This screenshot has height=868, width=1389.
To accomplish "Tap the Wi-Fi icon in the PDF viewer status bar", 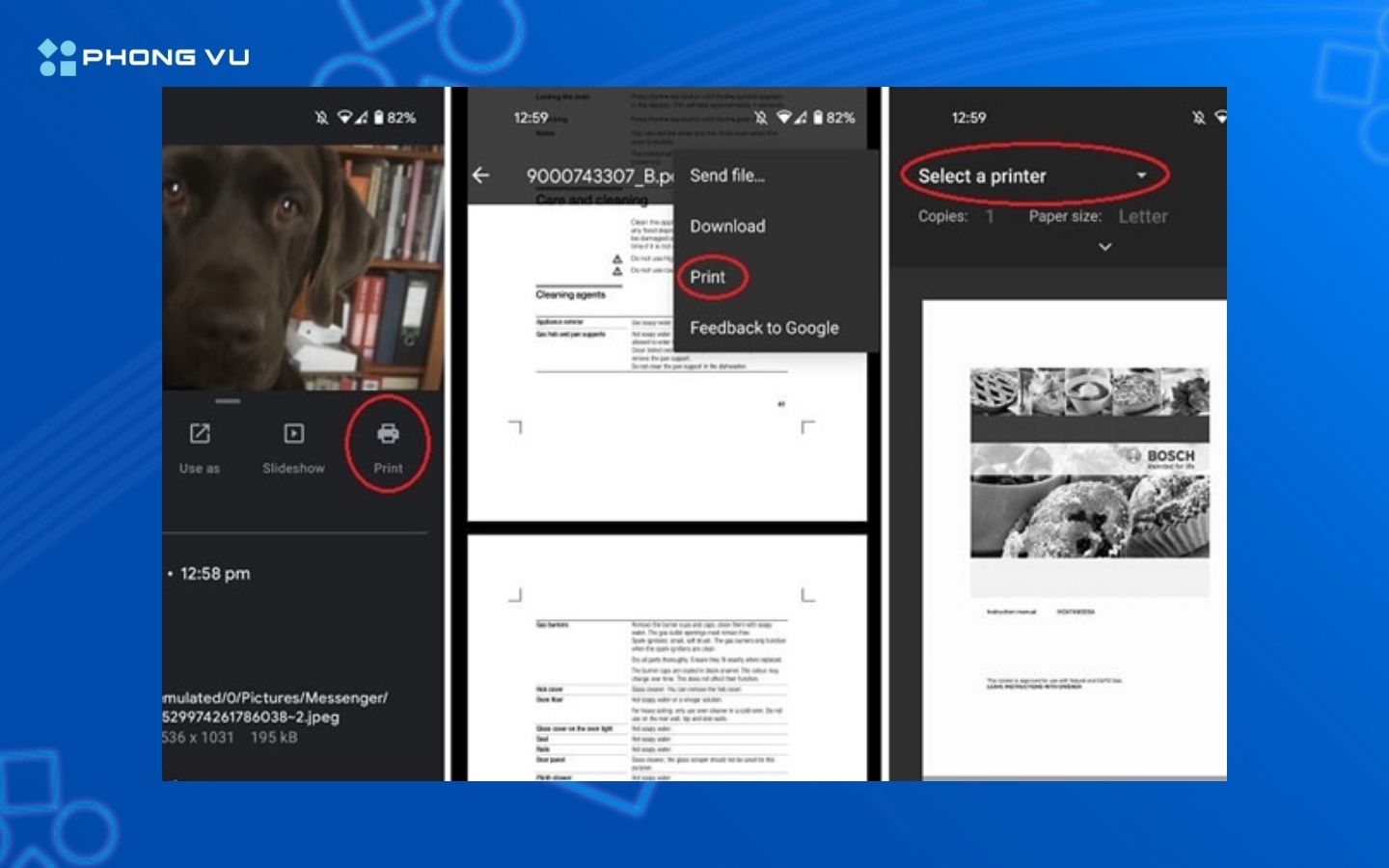I will tap(783, 118).
